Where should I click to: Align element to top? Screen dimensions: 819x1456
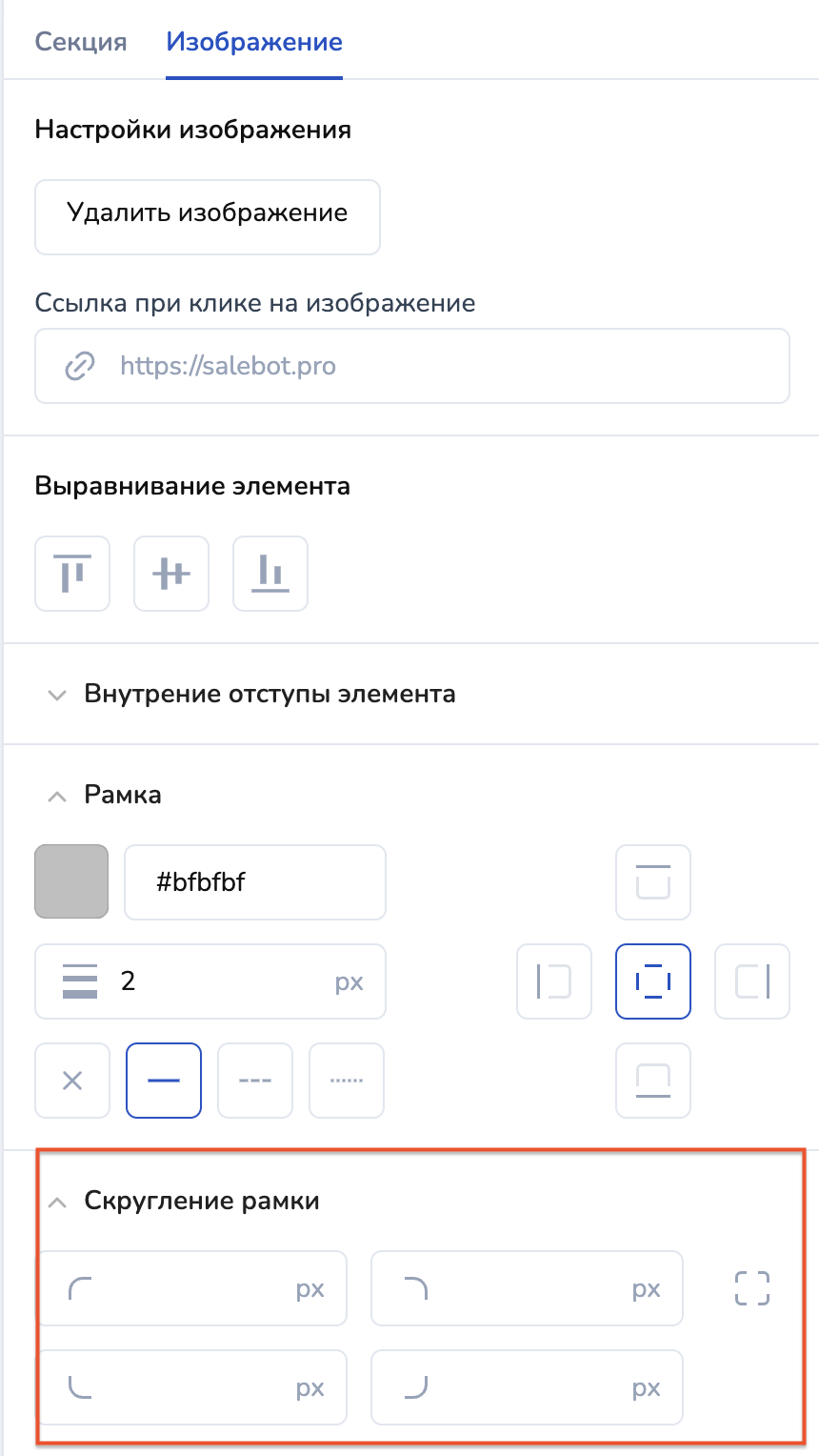click(72, 574)
